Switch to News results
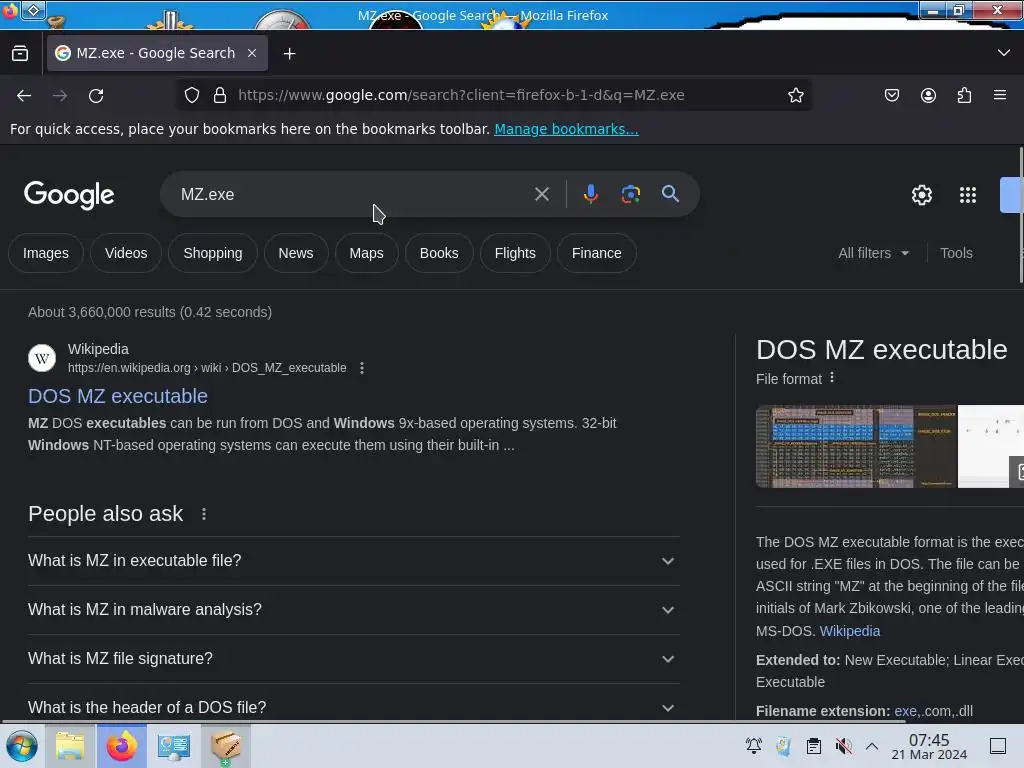The image size is (1024, 768). coord(296,253)
